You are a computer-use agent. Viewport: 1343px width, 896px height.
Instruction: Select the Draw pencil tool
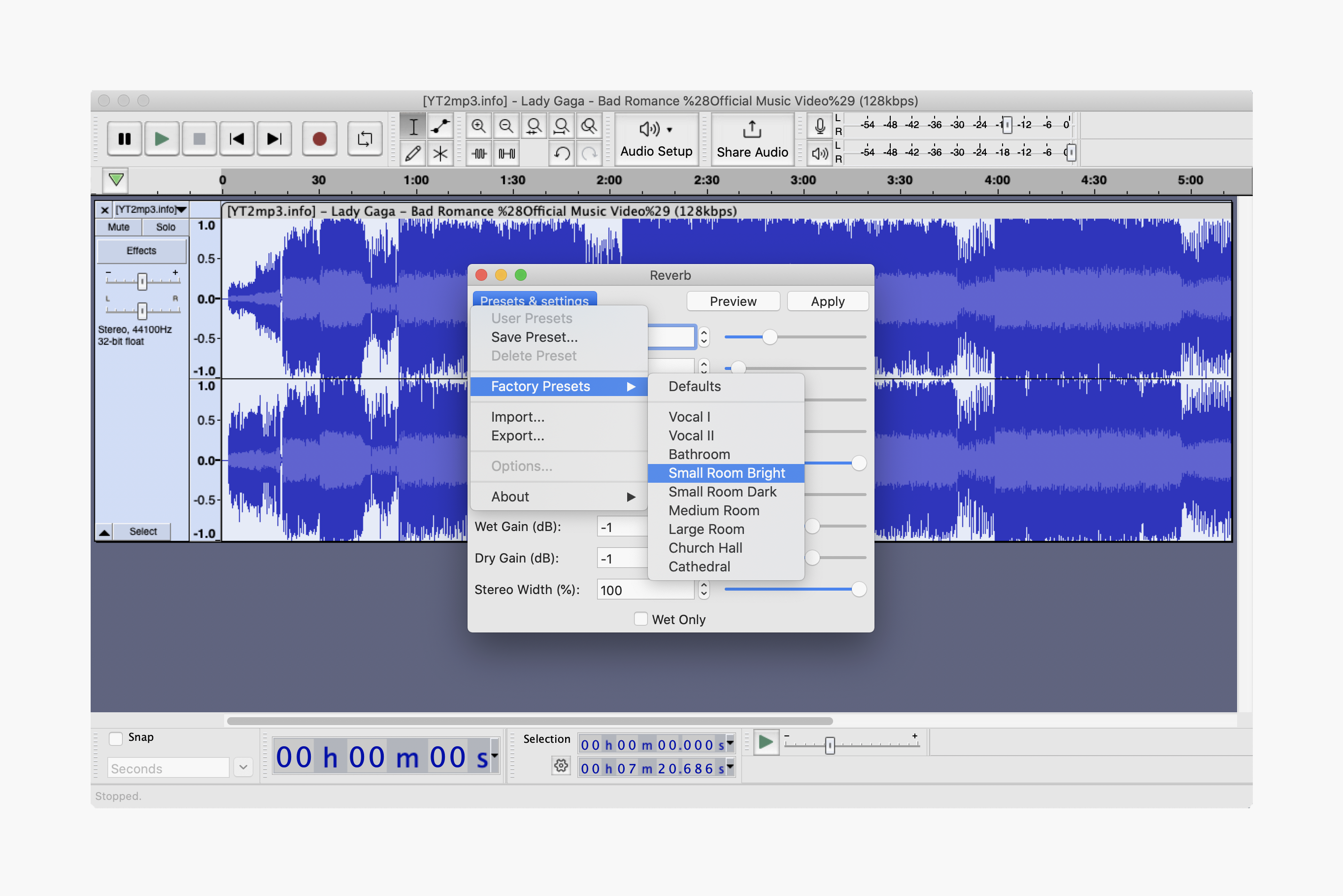click(x=413, y=153)
